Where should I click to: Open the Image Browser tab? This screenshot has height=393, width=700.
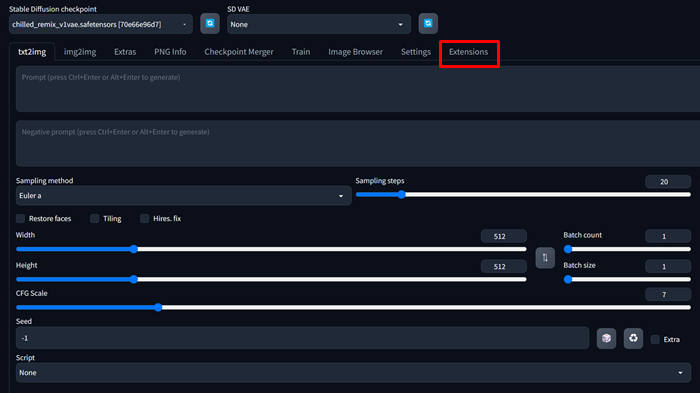pos(355,52)
